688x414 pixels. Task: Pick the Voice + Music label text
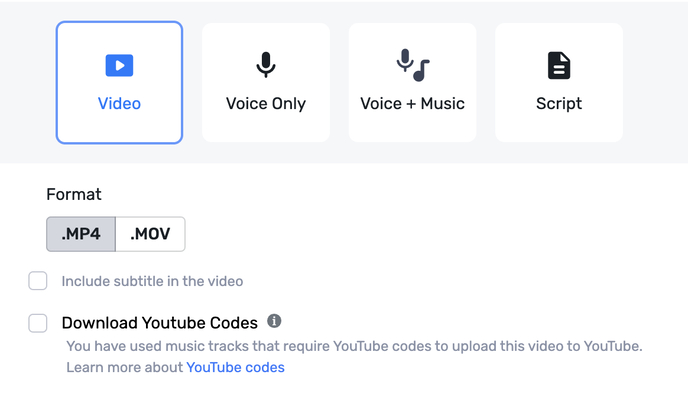[412, 103]
